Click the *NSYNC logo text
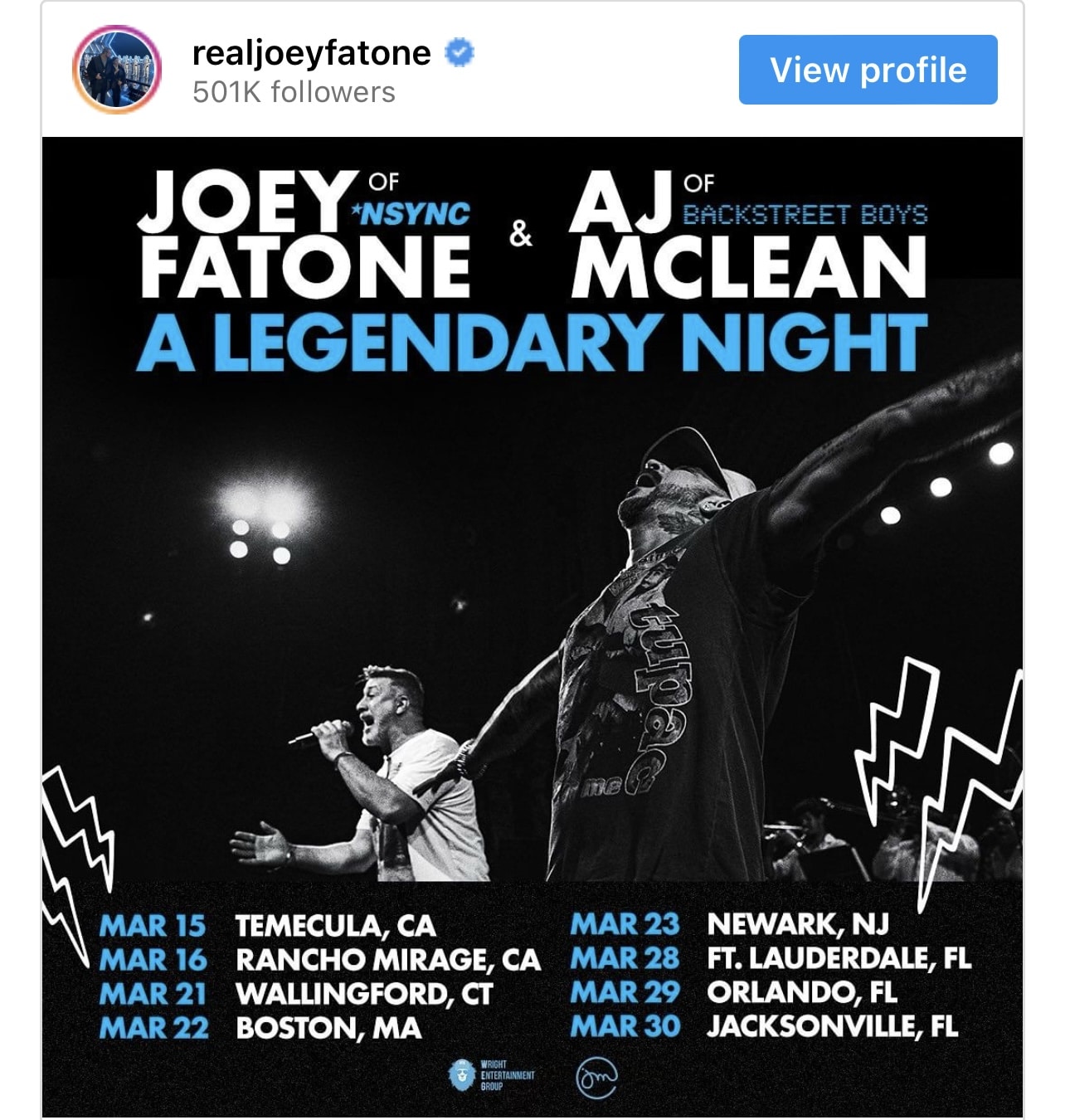The width and height of the screenshot is (1070, 1120). click(410, 214)
